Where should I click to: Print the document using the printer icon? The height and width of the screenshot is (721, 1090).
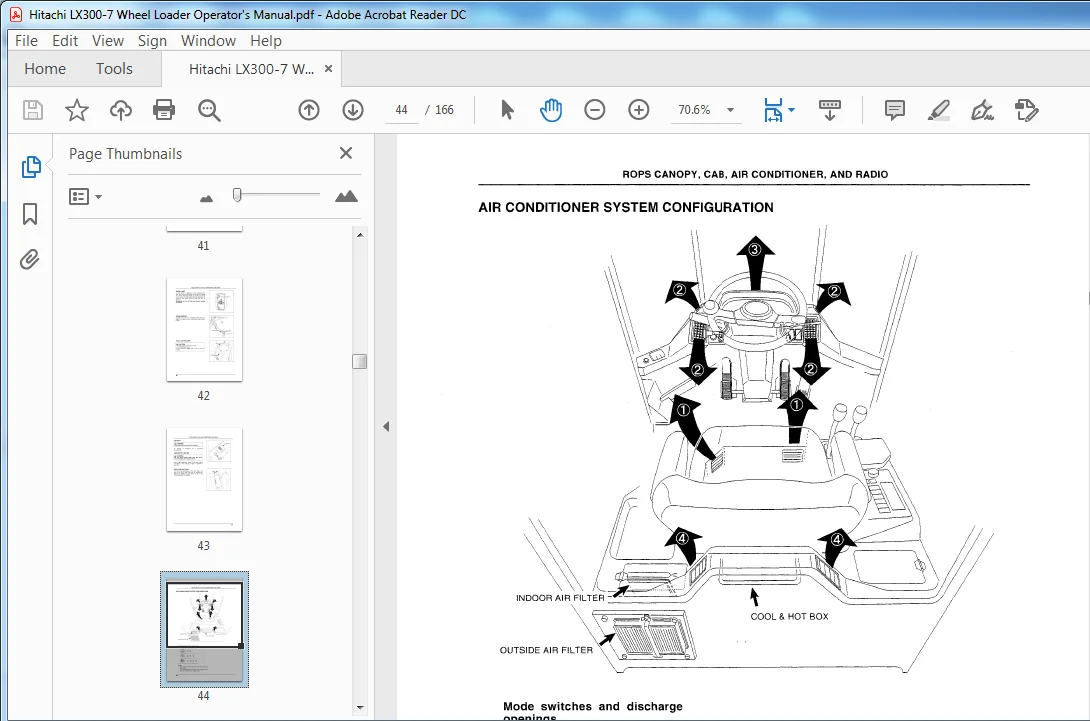point(164,110)
